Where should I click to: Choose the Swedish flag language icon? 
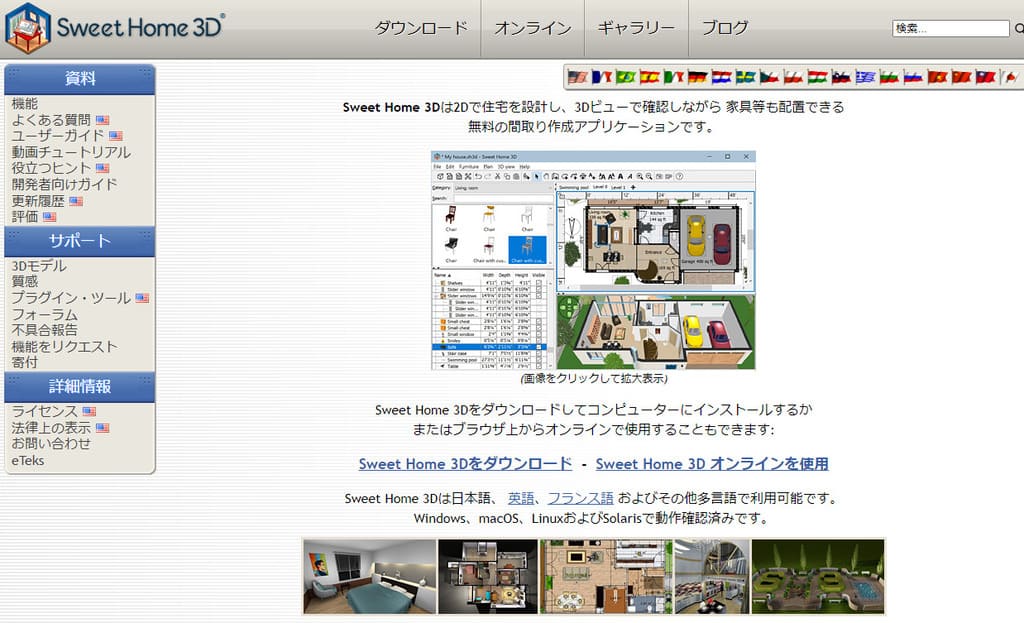(746, 76)
